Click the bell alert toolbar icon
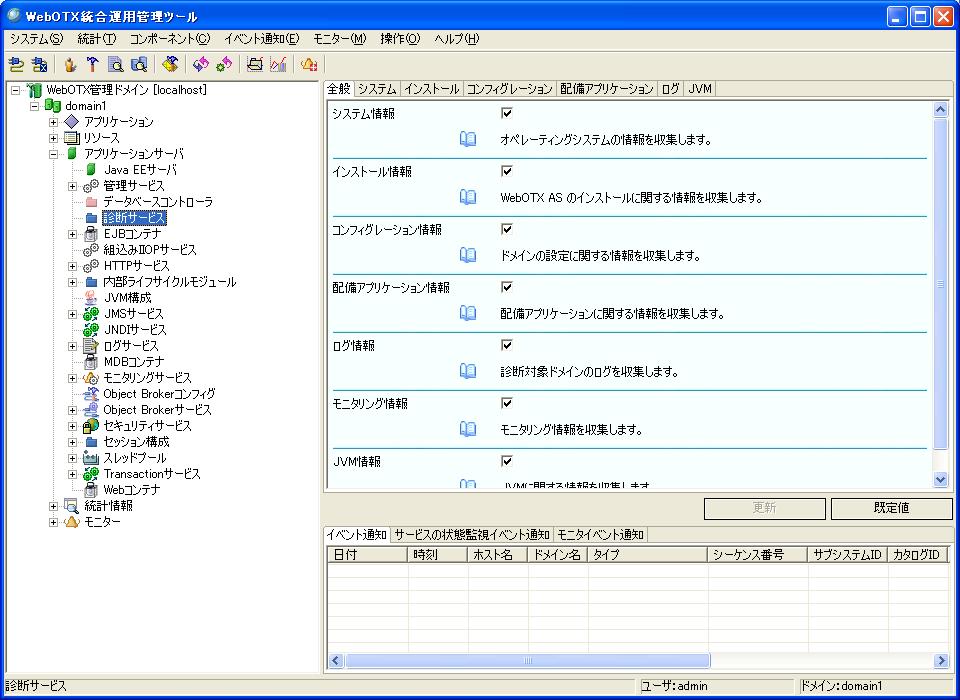Screen dimensions: 960x700 309,65
